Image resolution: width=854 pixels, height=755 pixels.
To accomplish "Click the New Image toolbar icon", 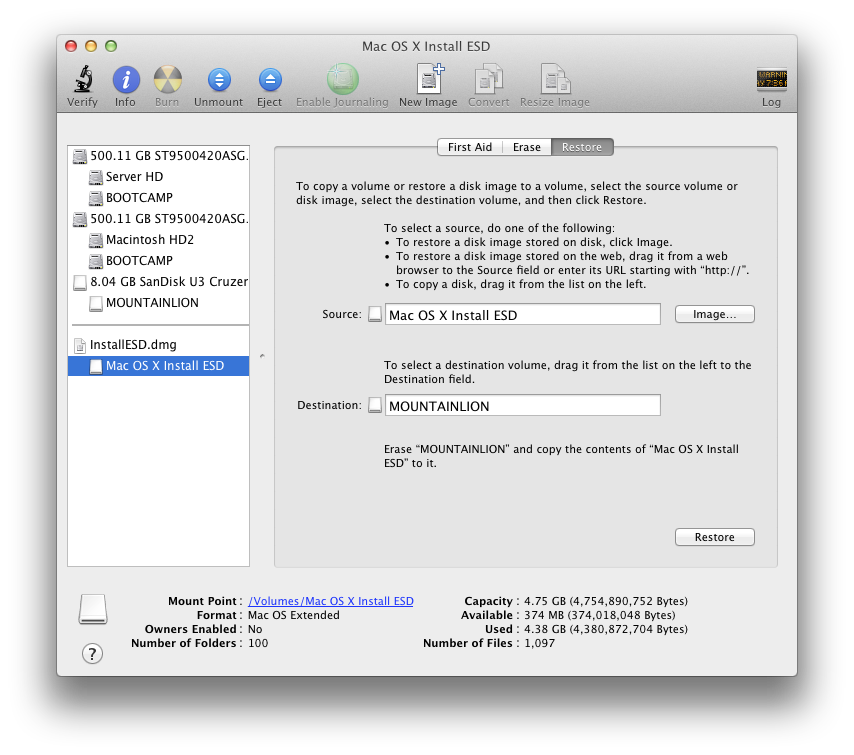I will coord(428,80).
